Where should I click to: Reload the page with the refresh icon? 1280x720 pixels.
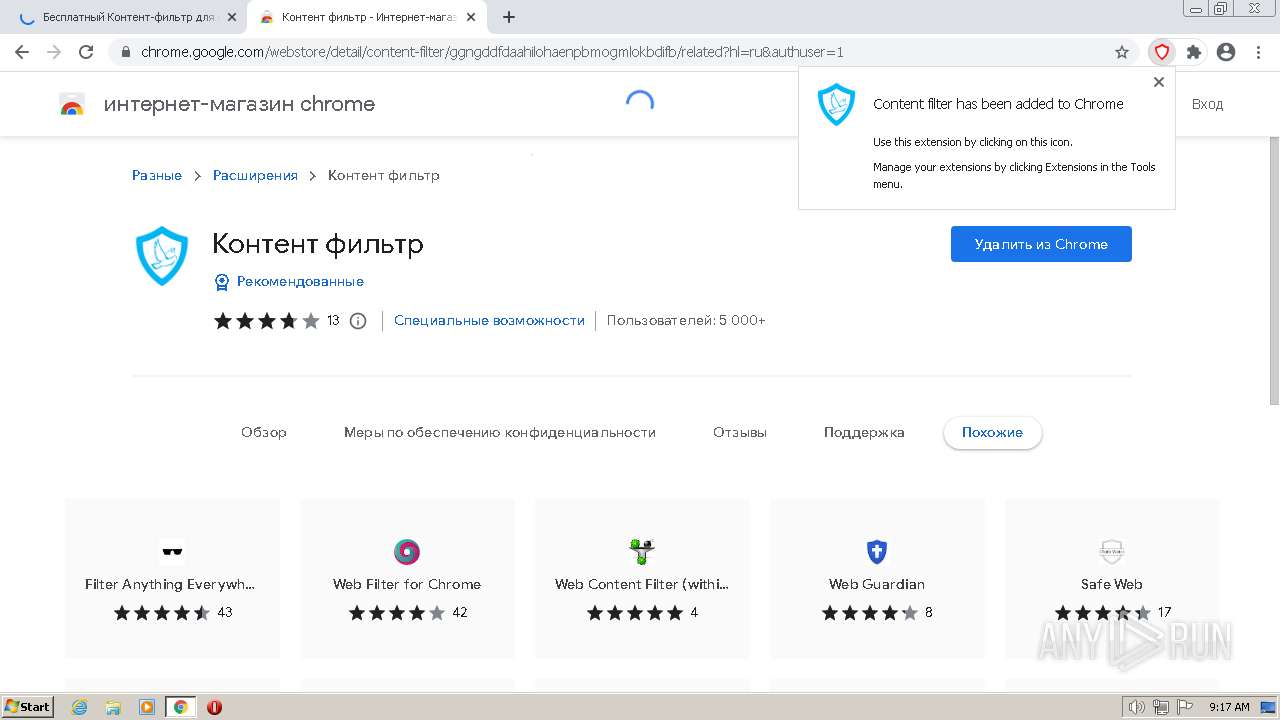[86, 52]
